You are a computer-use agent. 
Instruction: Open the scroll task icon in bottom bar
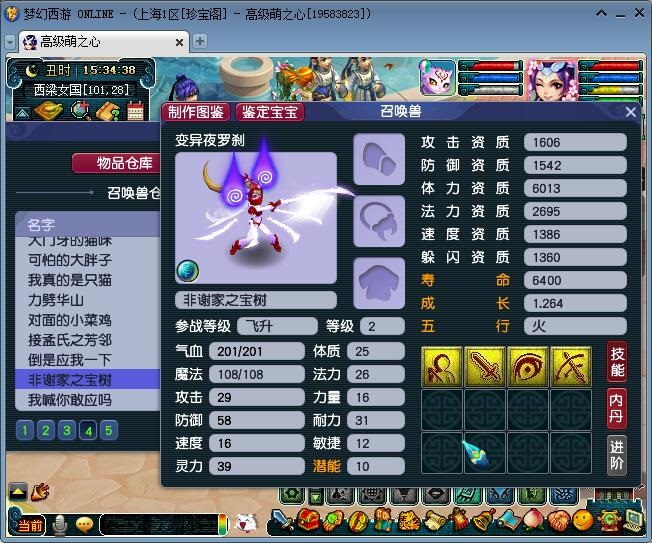pyautogui.click(x=434, y=521)
